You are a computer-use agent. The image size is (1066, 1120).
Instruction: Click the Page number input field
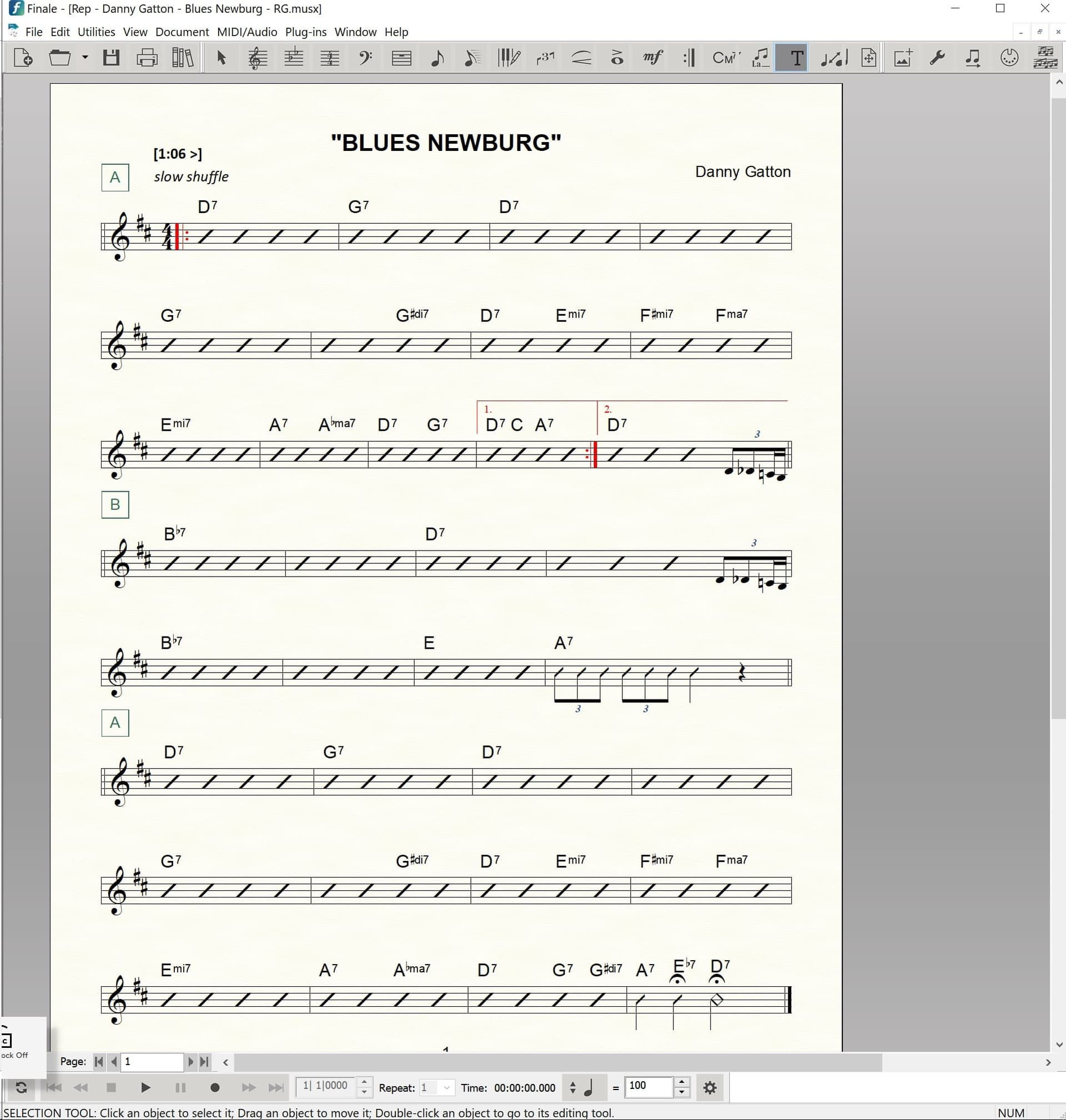tap(152, 1061)
